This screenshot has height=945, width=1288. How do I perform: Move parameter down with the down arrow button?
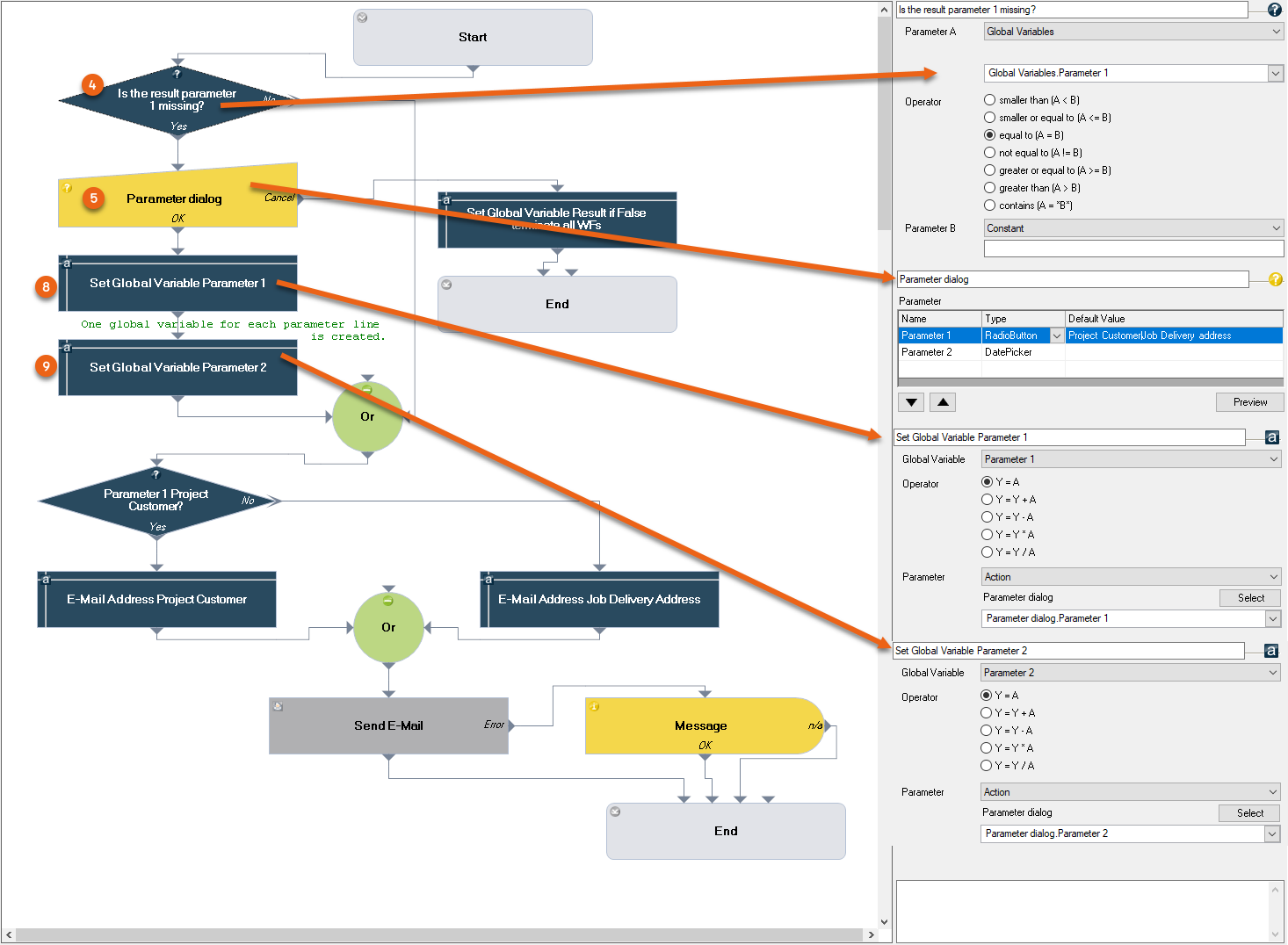pos(911,402)
